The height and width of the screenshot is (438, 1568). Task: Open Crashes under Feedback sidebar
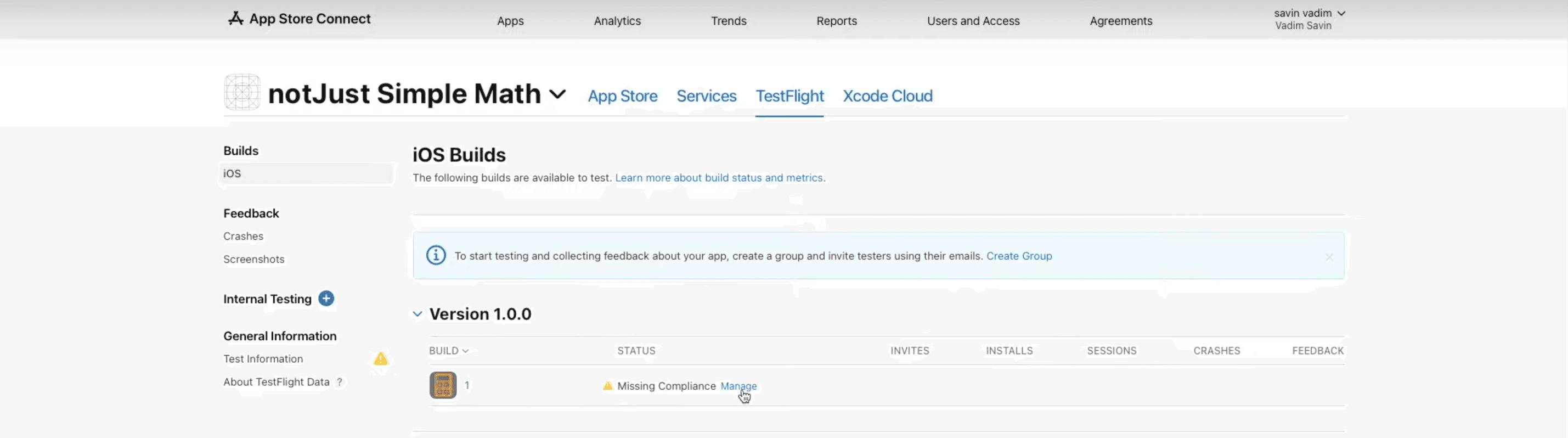click(243, 237)
